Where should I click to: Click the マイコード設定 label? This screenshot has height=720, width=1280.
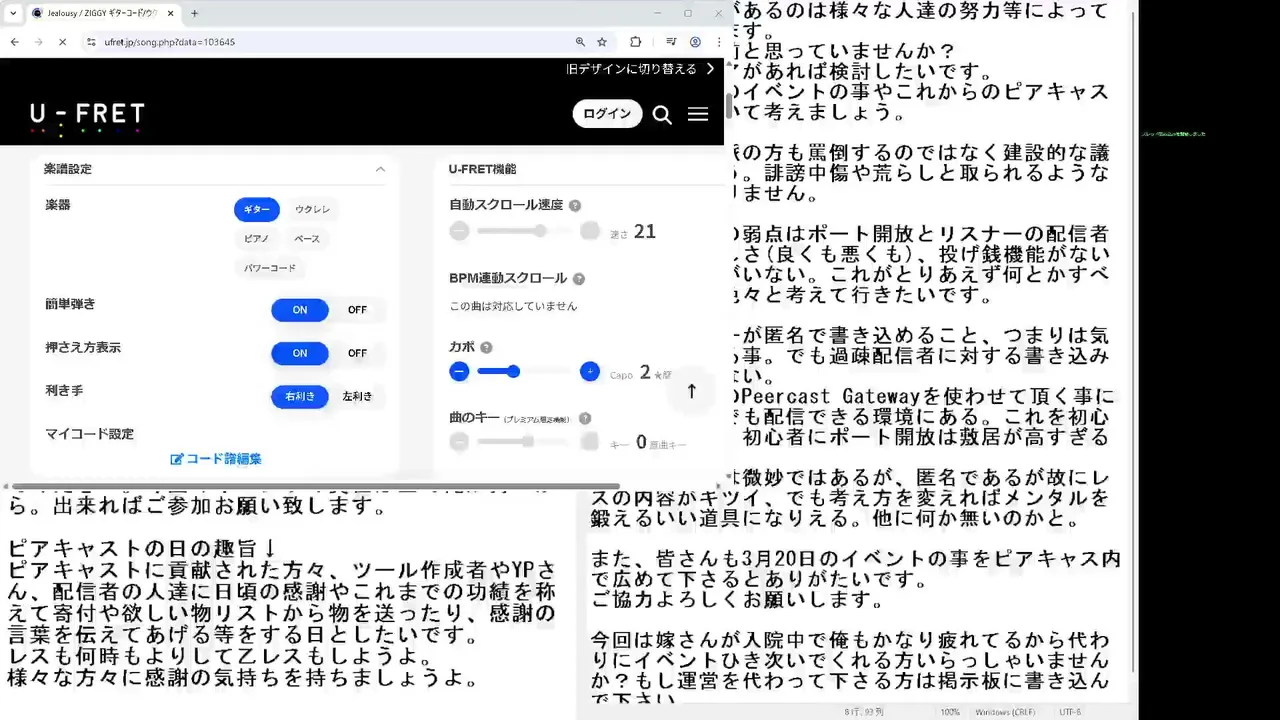point(89,434)
